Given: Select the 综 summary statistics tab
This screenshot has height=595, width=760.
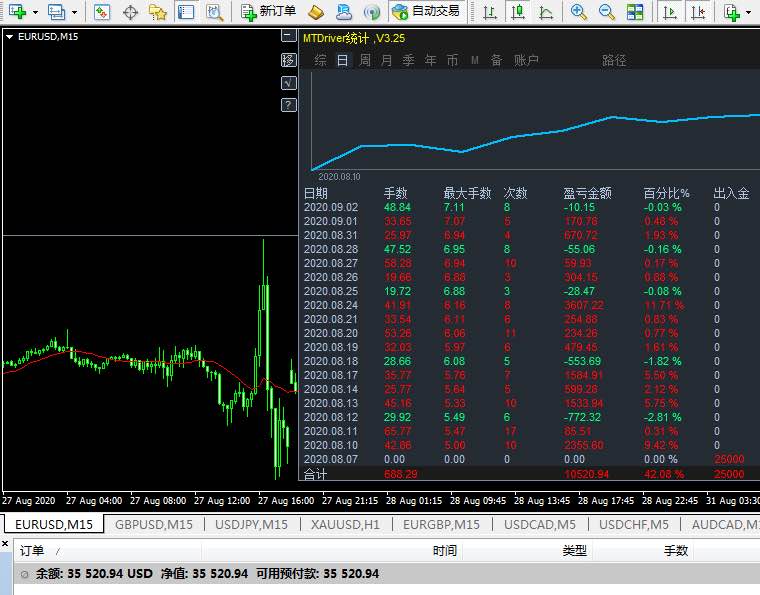Looking at the screenshot, I should point(320,60).
